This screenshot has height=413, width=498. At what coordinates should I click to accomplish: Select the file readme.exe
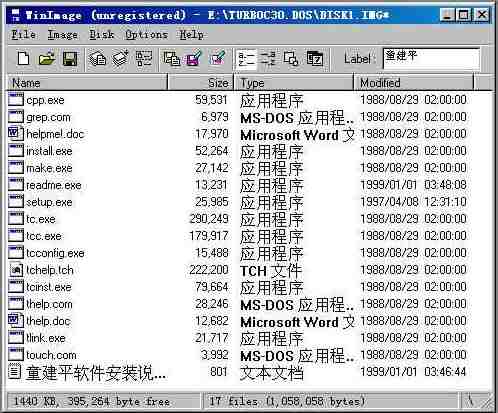point(54,185)
